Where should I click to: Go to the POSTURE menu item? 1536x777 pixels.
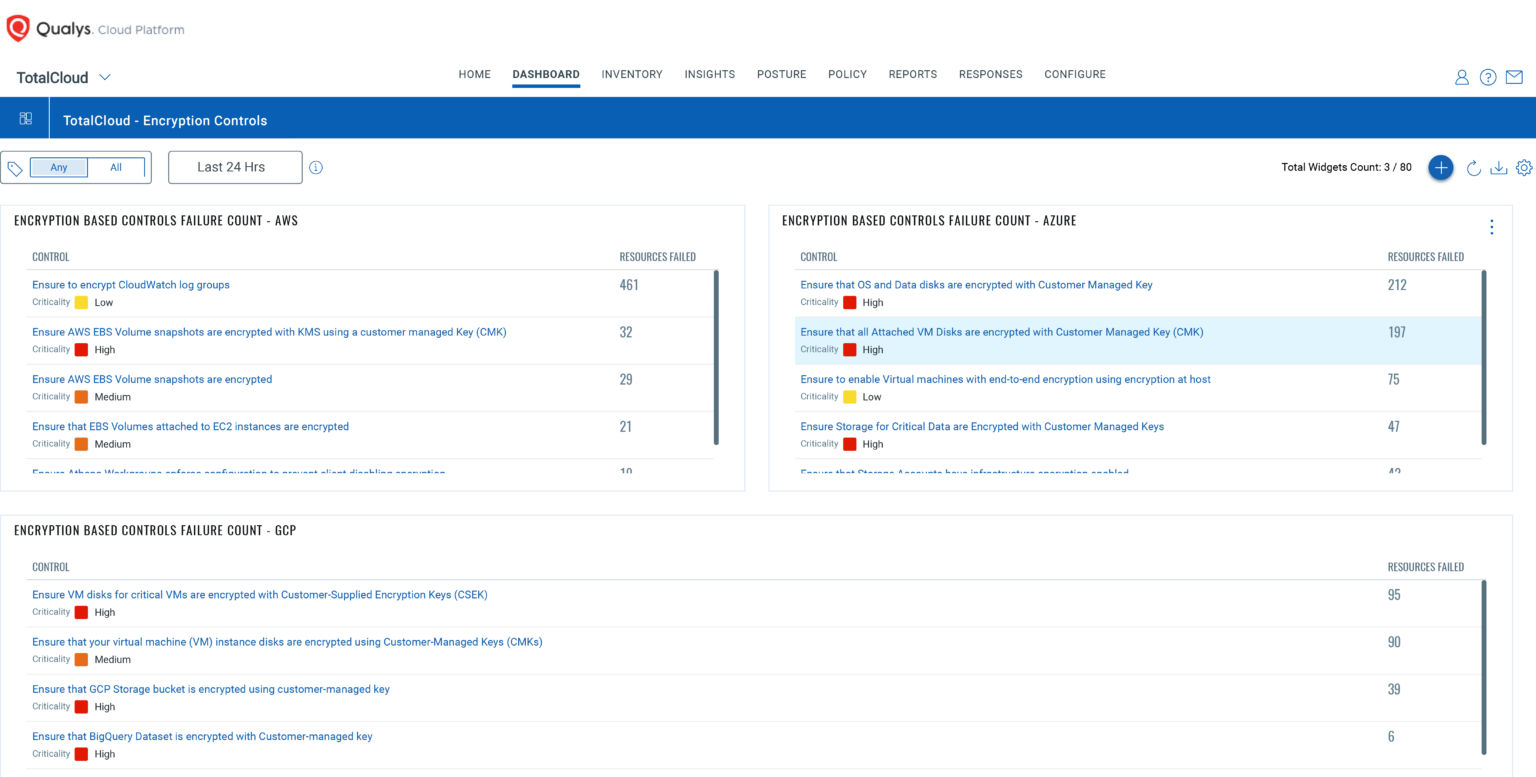781,74
